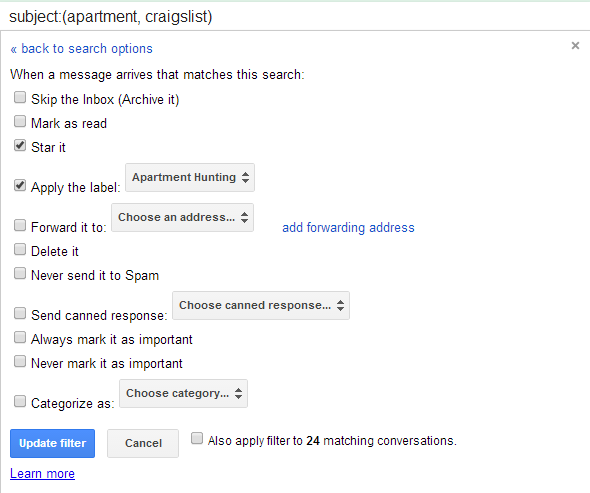Expand the Choose canned response dropdown

point(261,305)
